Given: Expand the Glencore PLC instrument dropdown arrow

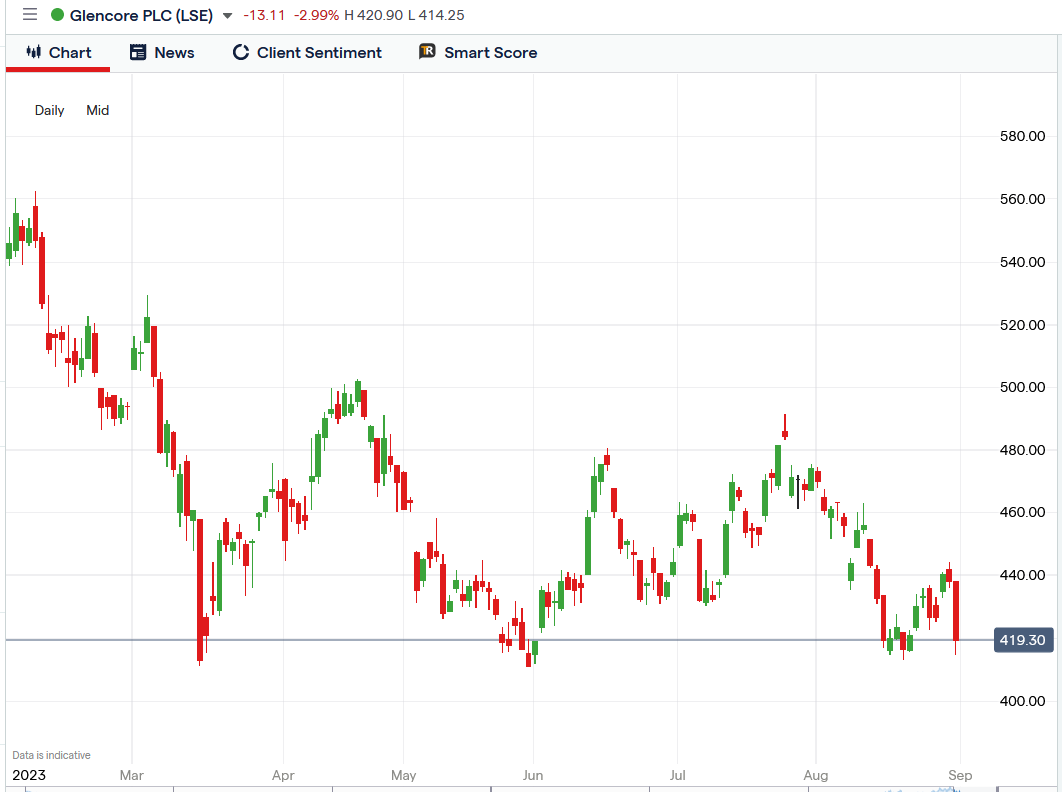Looking at the screenshot, I should (x=228, y=16).
